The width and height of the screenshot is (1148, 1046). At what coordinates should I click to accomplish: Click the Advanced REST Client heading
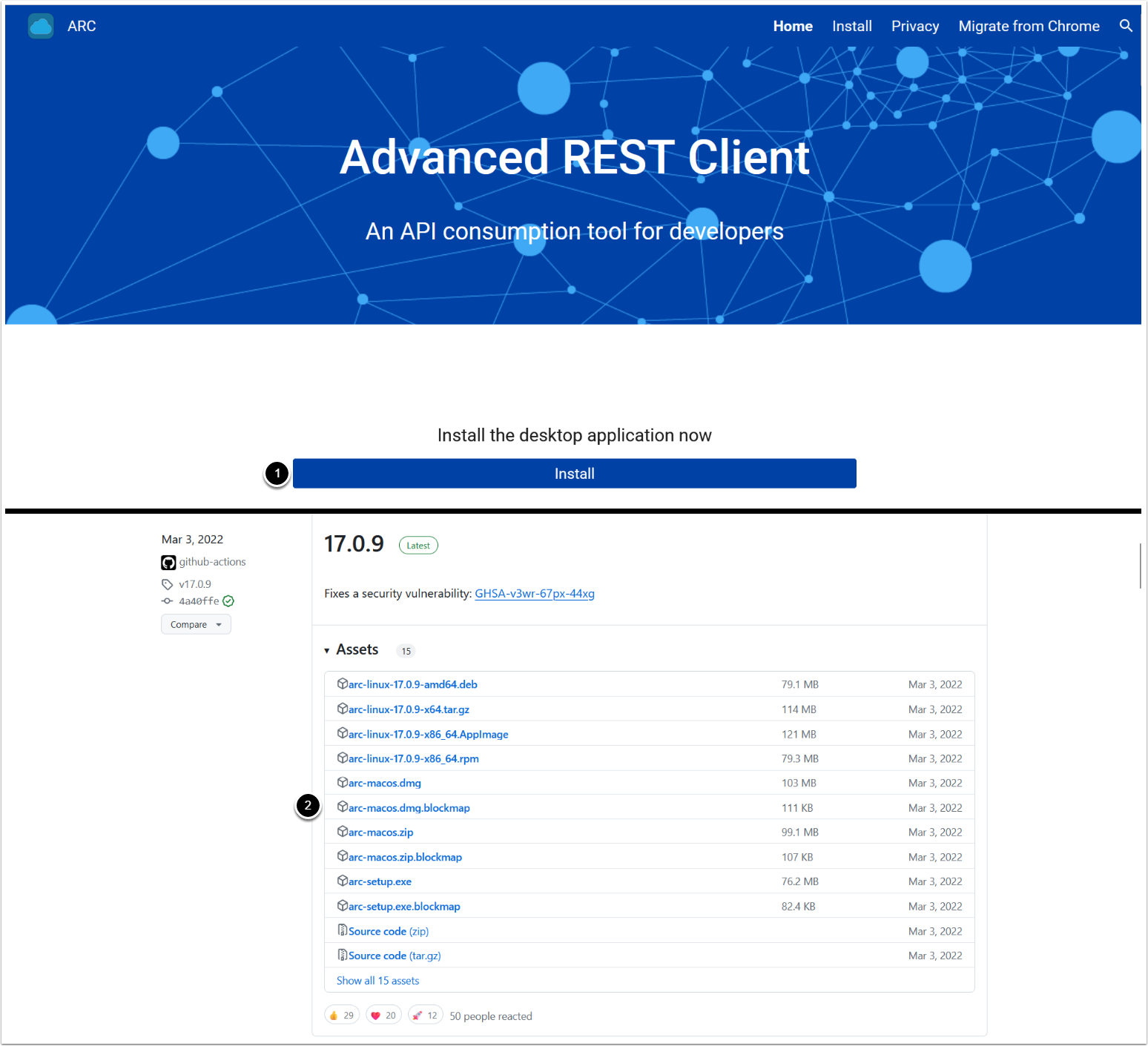575,157
